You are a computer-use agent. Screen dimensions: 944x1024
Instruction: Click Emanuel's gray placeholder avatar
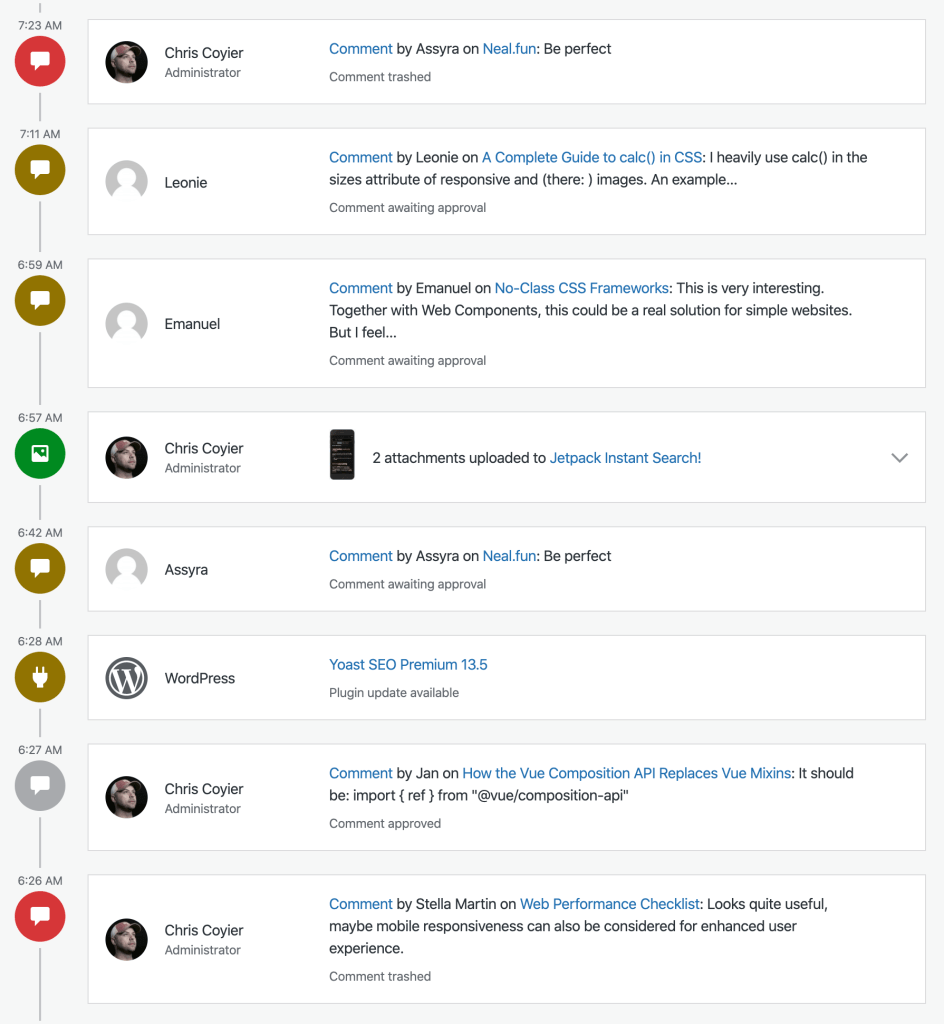pos(127,324)
